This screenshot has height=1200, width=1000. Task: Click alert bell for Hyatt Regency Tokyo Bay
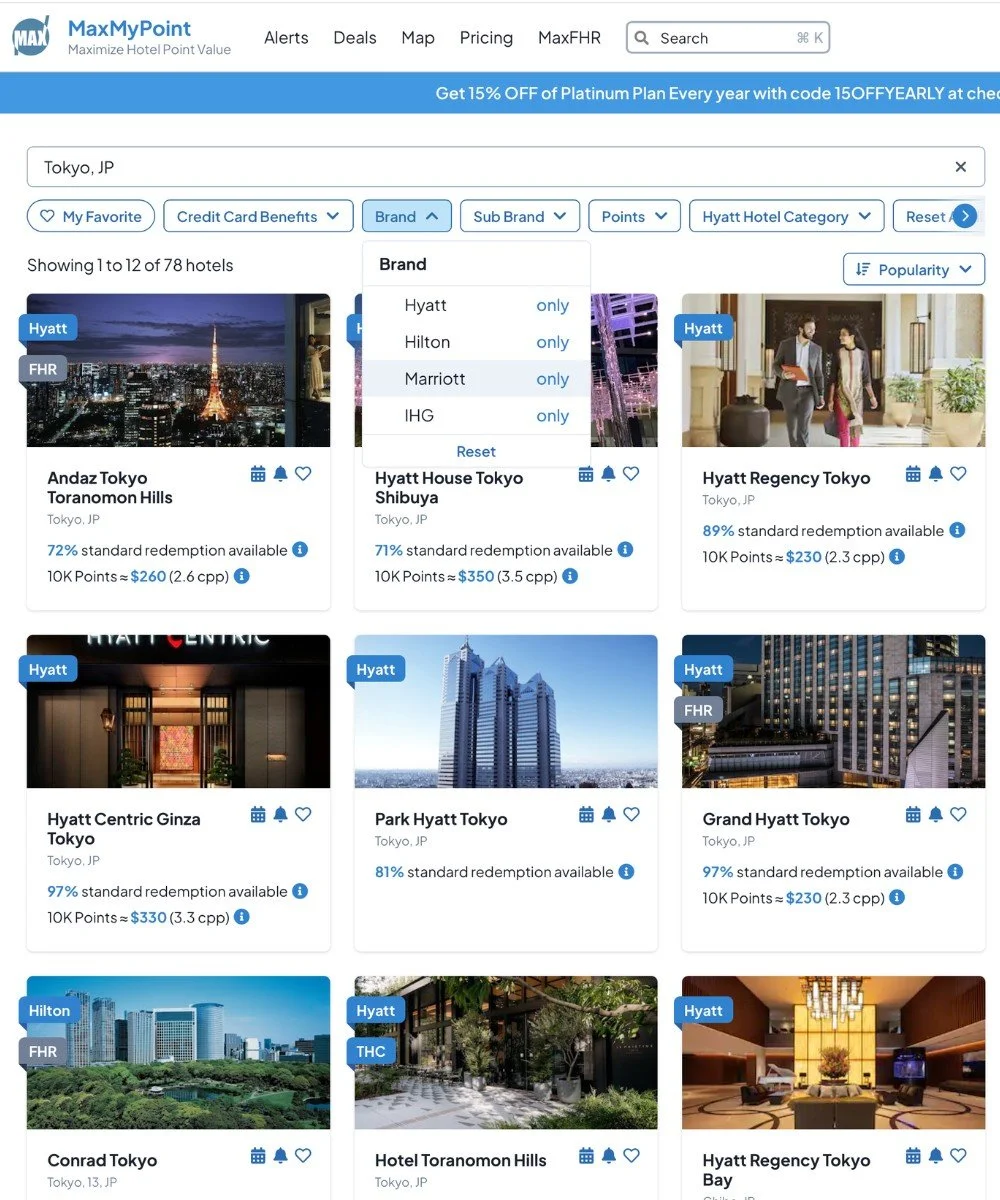935,1156
